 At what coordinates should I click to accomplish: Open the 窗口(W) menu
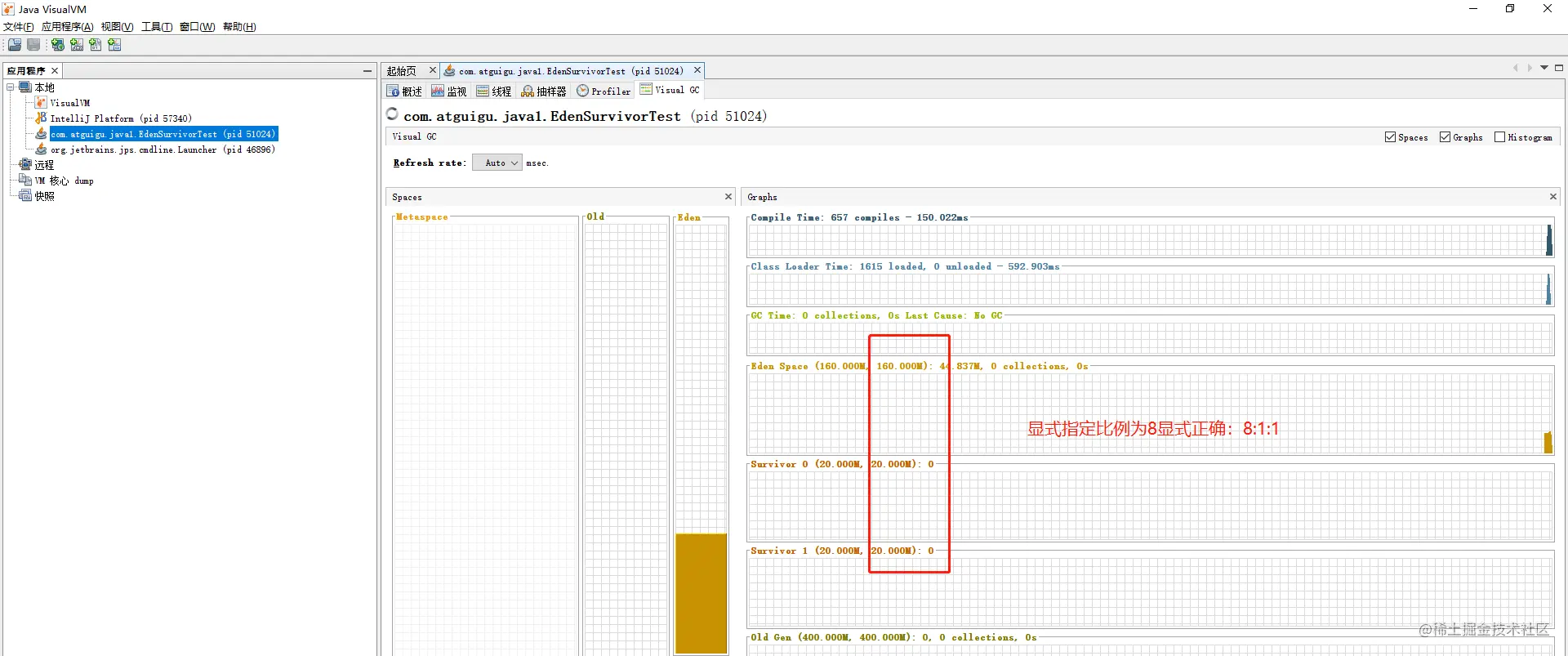pos(198,27)
